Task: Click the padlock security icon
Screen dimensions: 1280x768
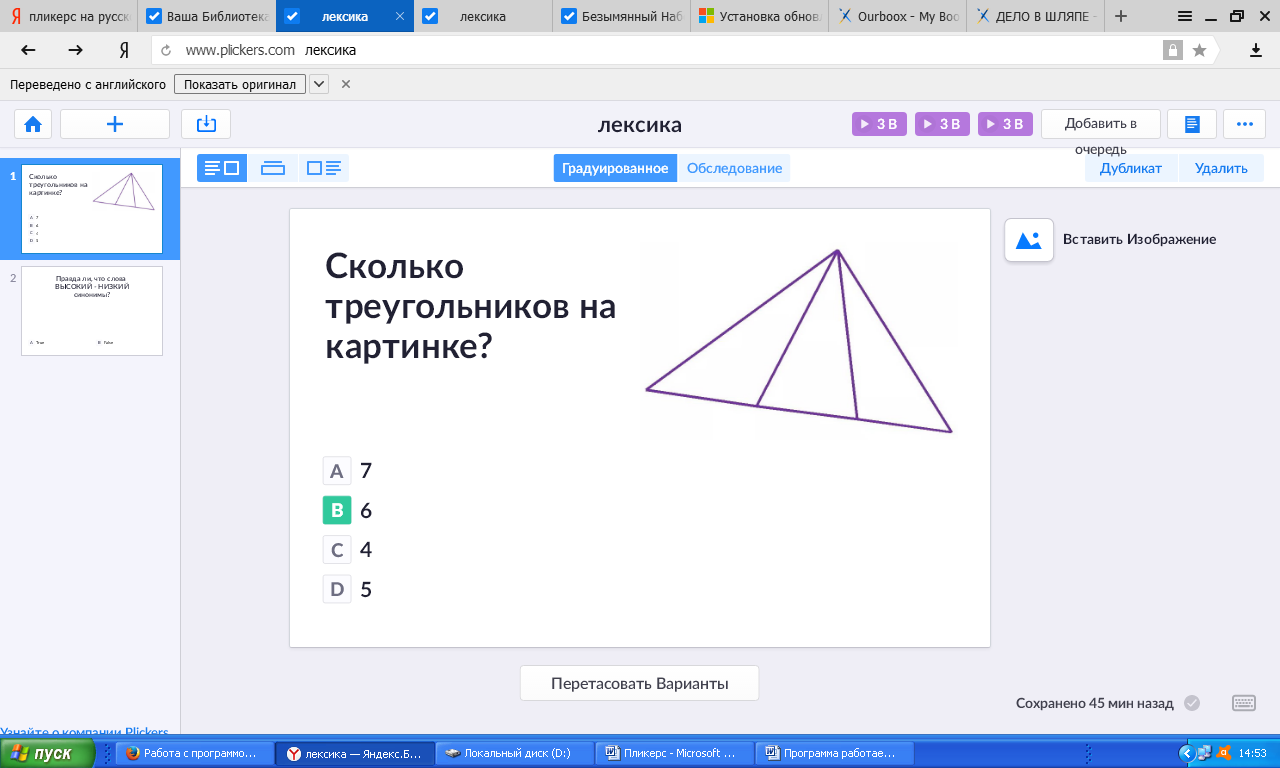Action: click(x=1172, y=50)
